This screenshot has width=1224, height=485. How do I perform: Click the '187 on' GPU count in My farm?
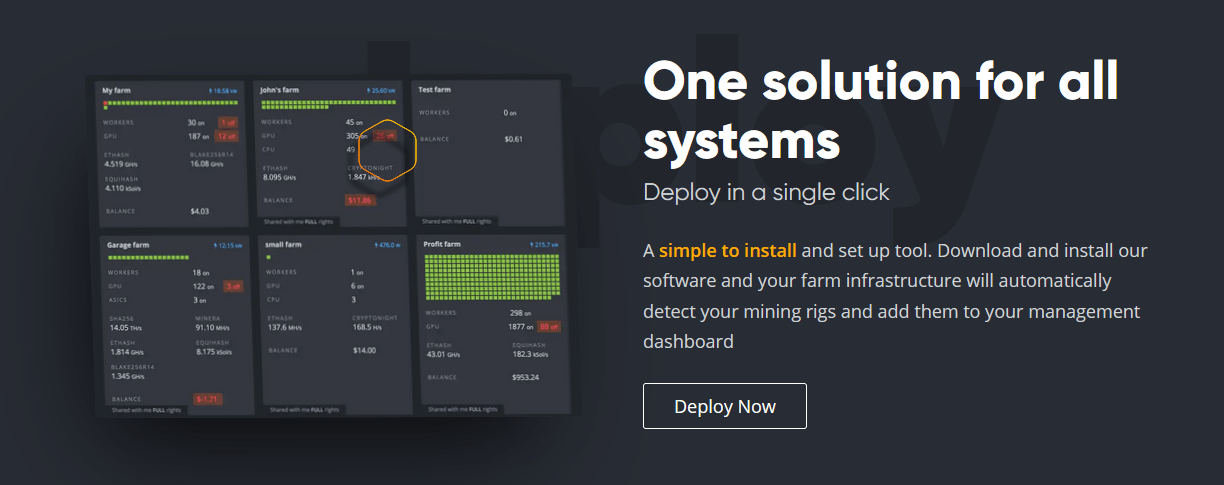click(199, 135)
